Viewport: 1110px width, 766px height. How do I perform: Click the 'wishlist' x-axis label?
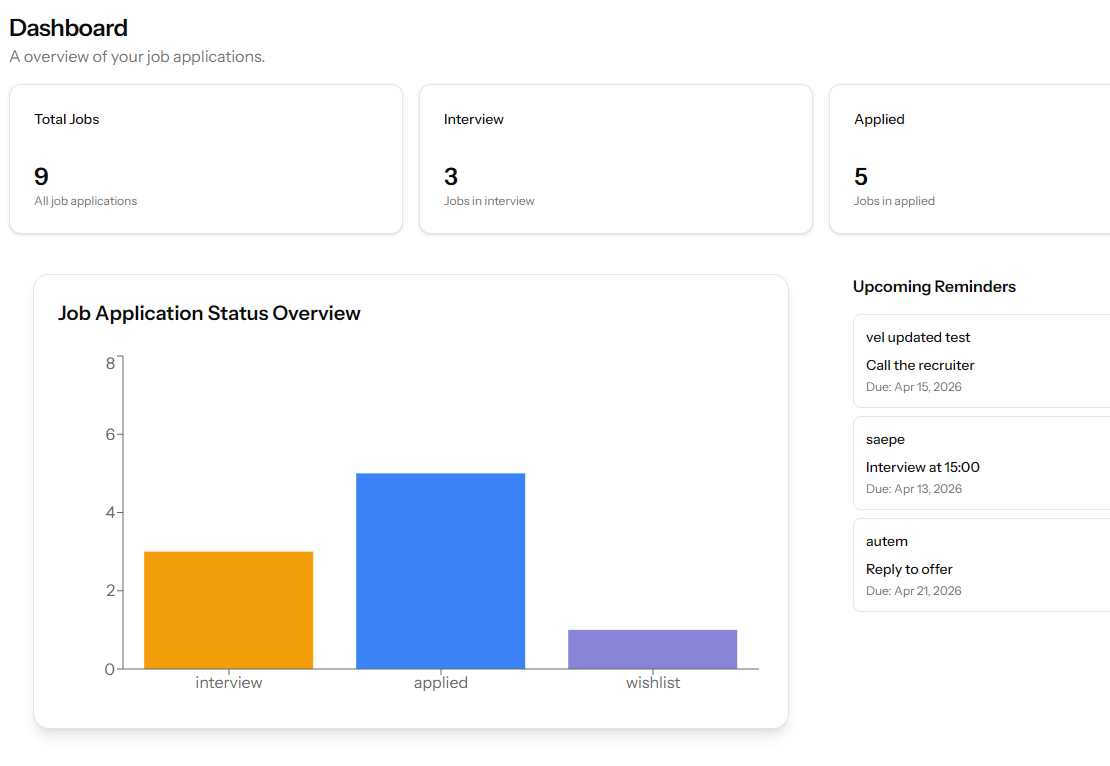653,682
